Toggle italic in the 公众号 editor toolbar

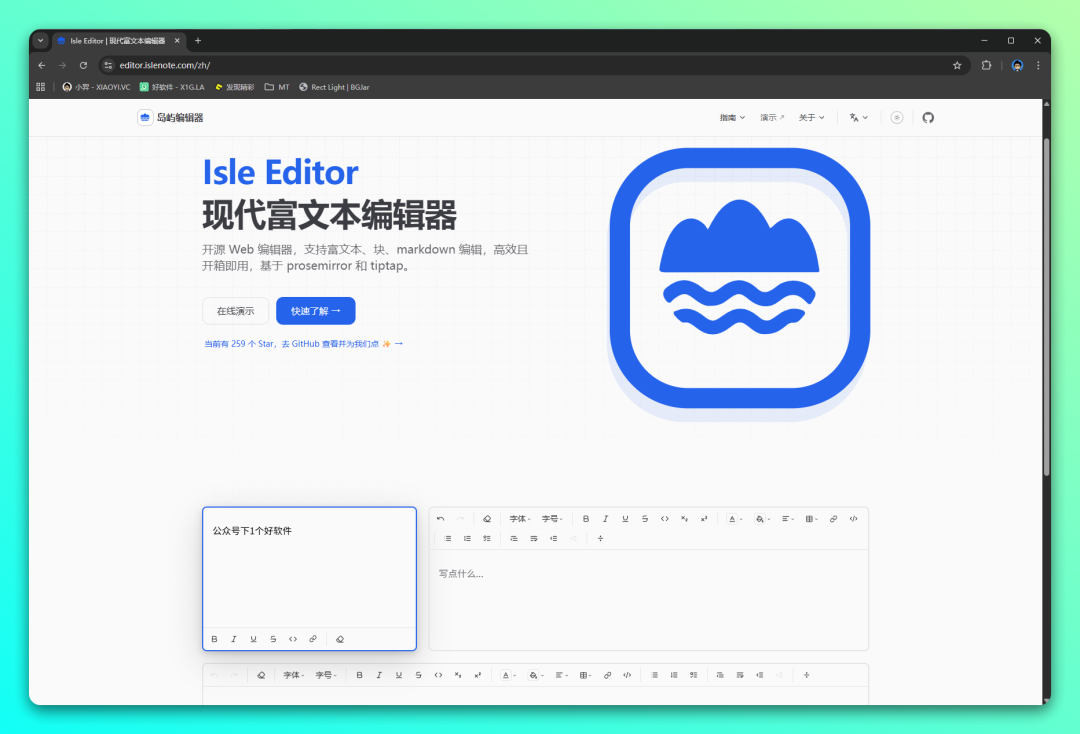pos(234,639)
